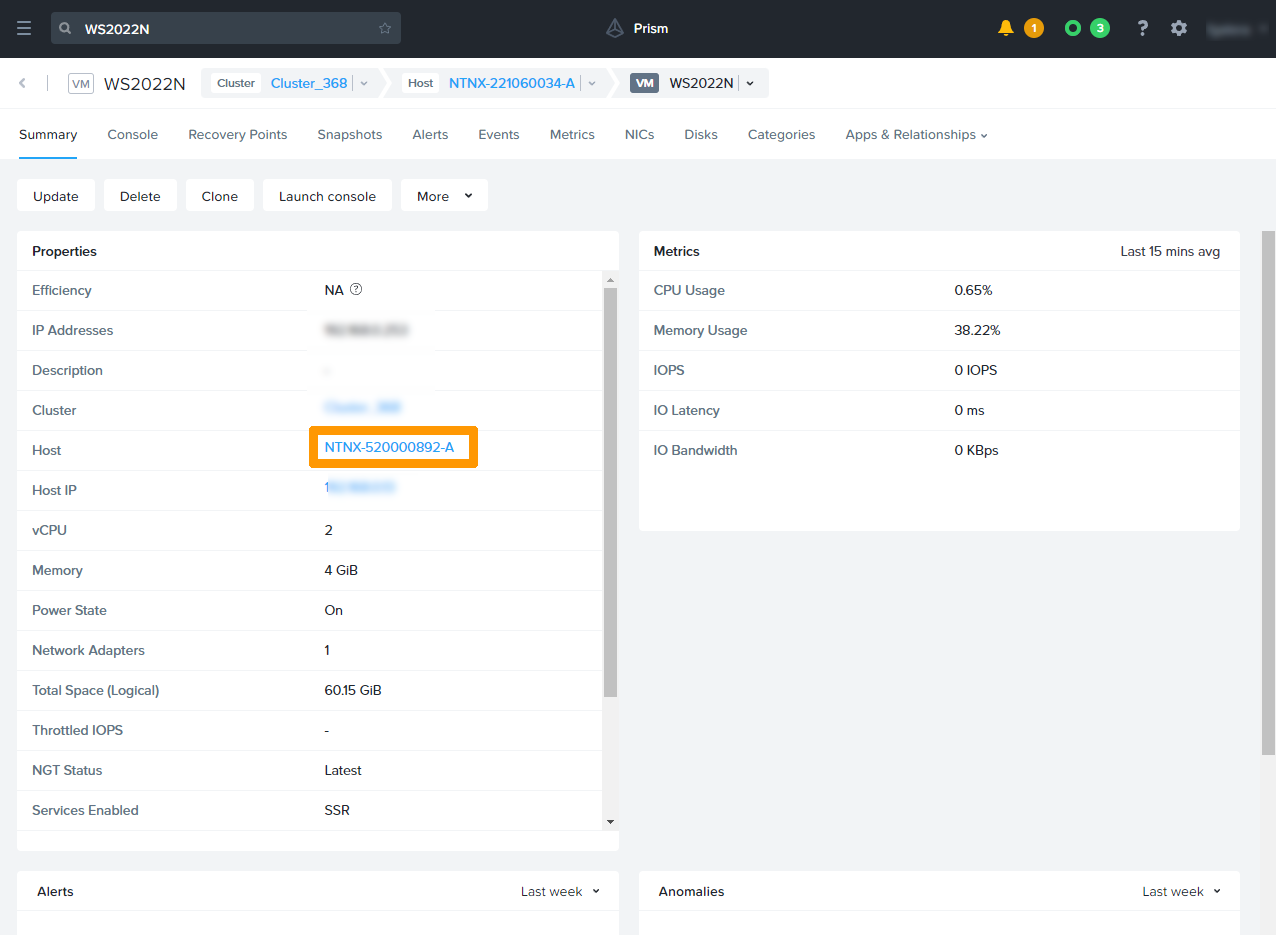Click the Efficiency tooltip question mark

tap(356, 289)
